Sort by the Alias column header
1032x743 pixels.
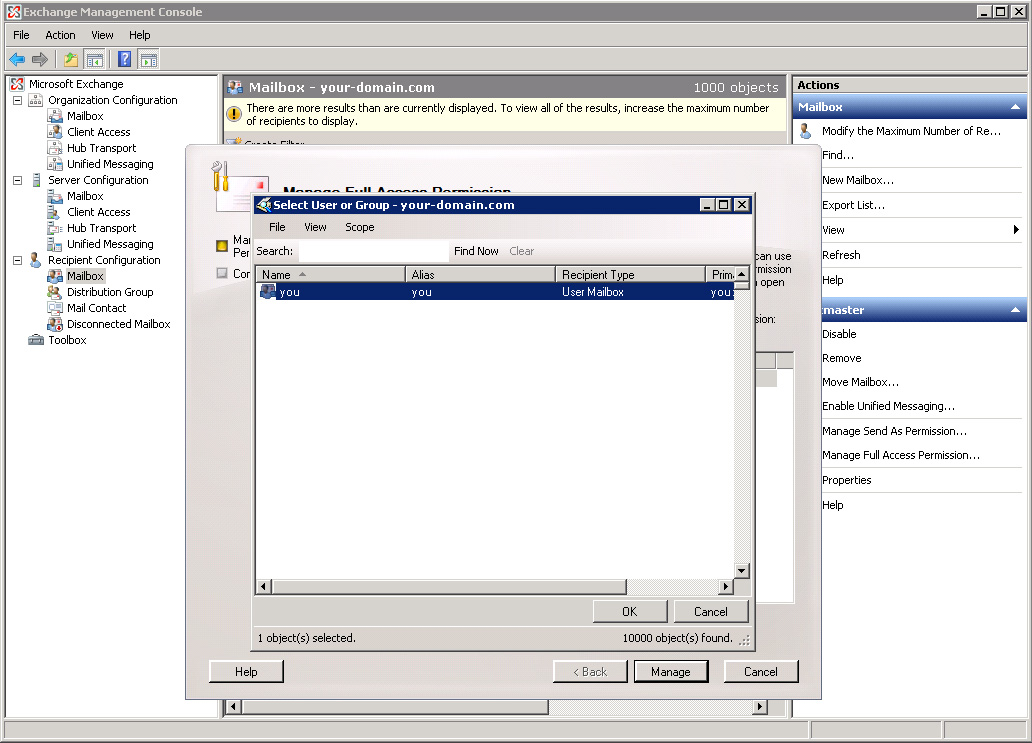click(480, 274)
